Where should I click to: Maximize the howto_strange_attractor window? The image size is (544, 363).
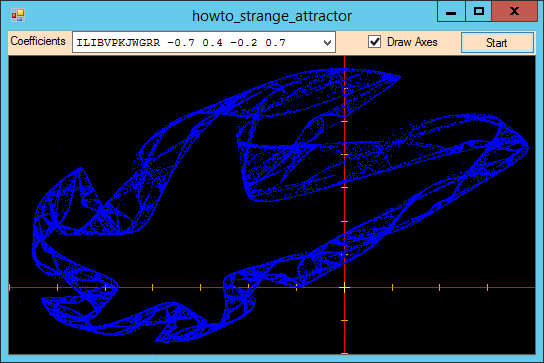[x=478, y=11]
